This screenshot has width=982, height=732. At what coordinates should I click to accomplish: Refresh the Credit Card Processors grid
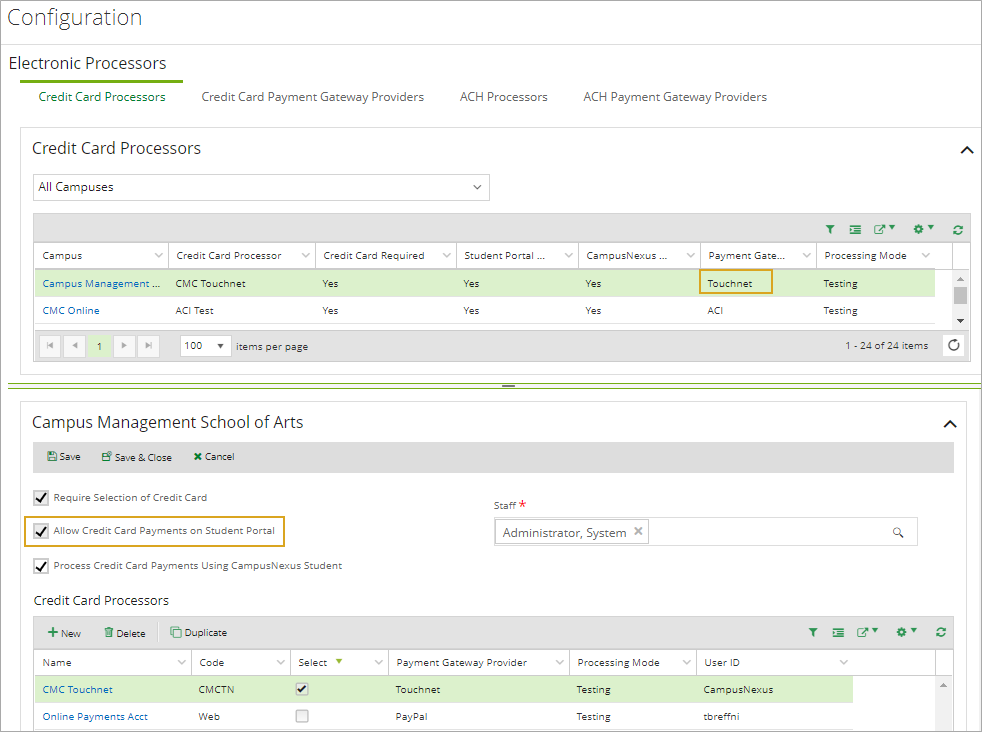[957, 229]
